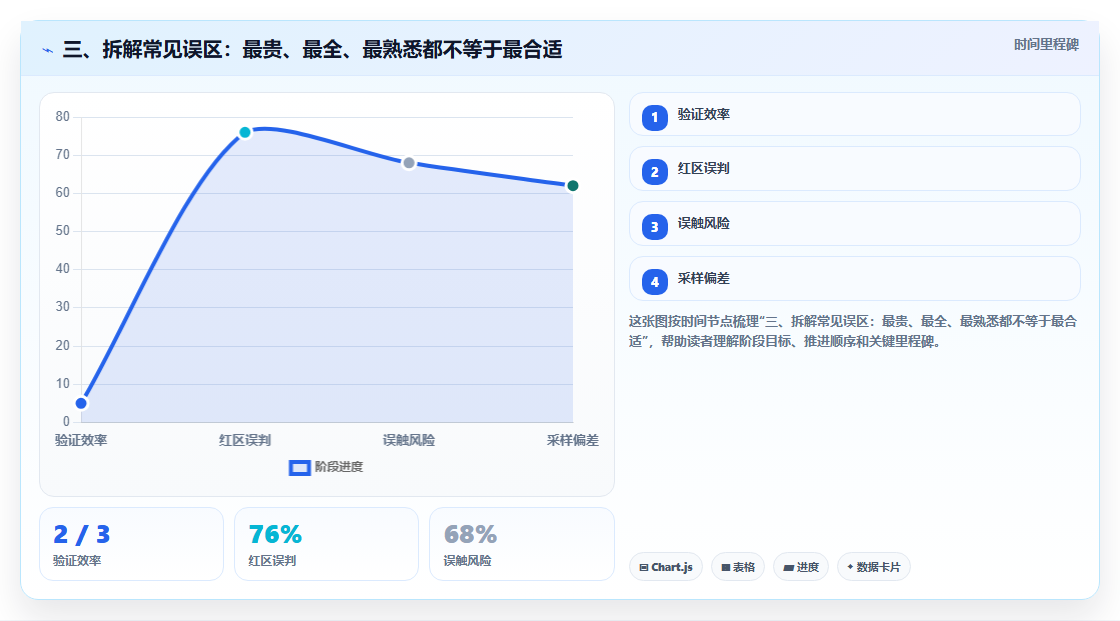Click the icon in the Chart.js tag
This screenshot has height=621, width=1120.
point(644,567)
